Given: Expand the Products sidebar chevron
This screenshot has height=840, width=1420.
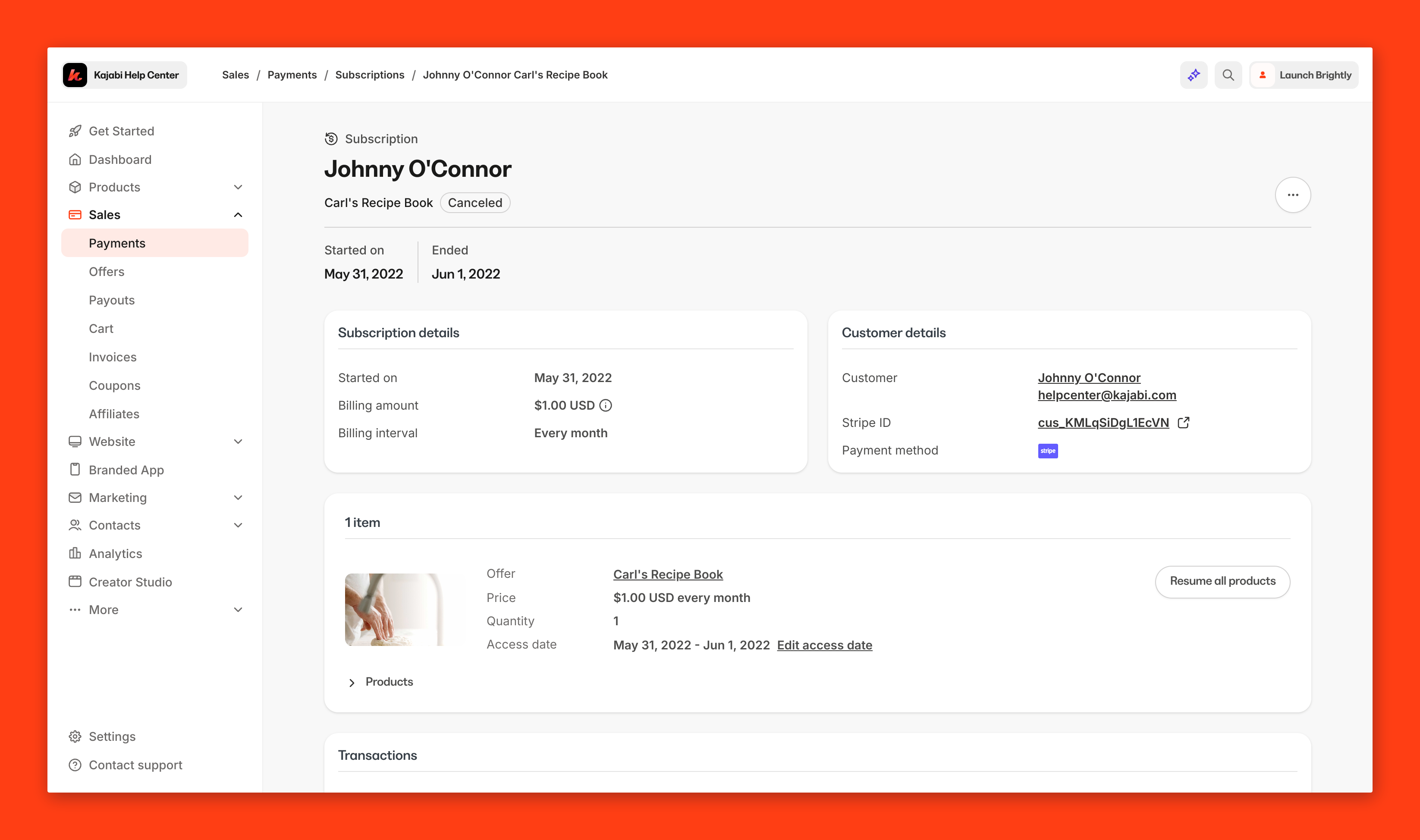Looking at the screenshot, I should 239,187.
